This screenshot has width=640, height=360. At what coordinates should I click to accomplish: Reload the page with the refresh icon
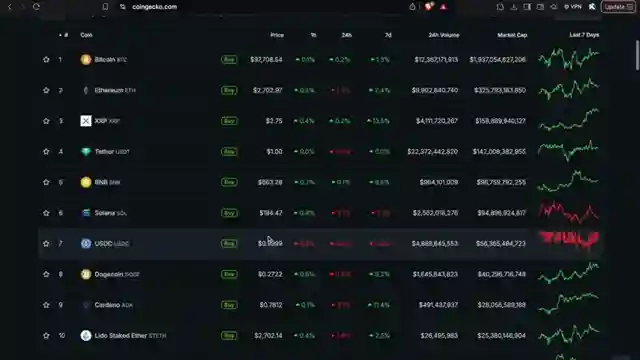(36, 7)
